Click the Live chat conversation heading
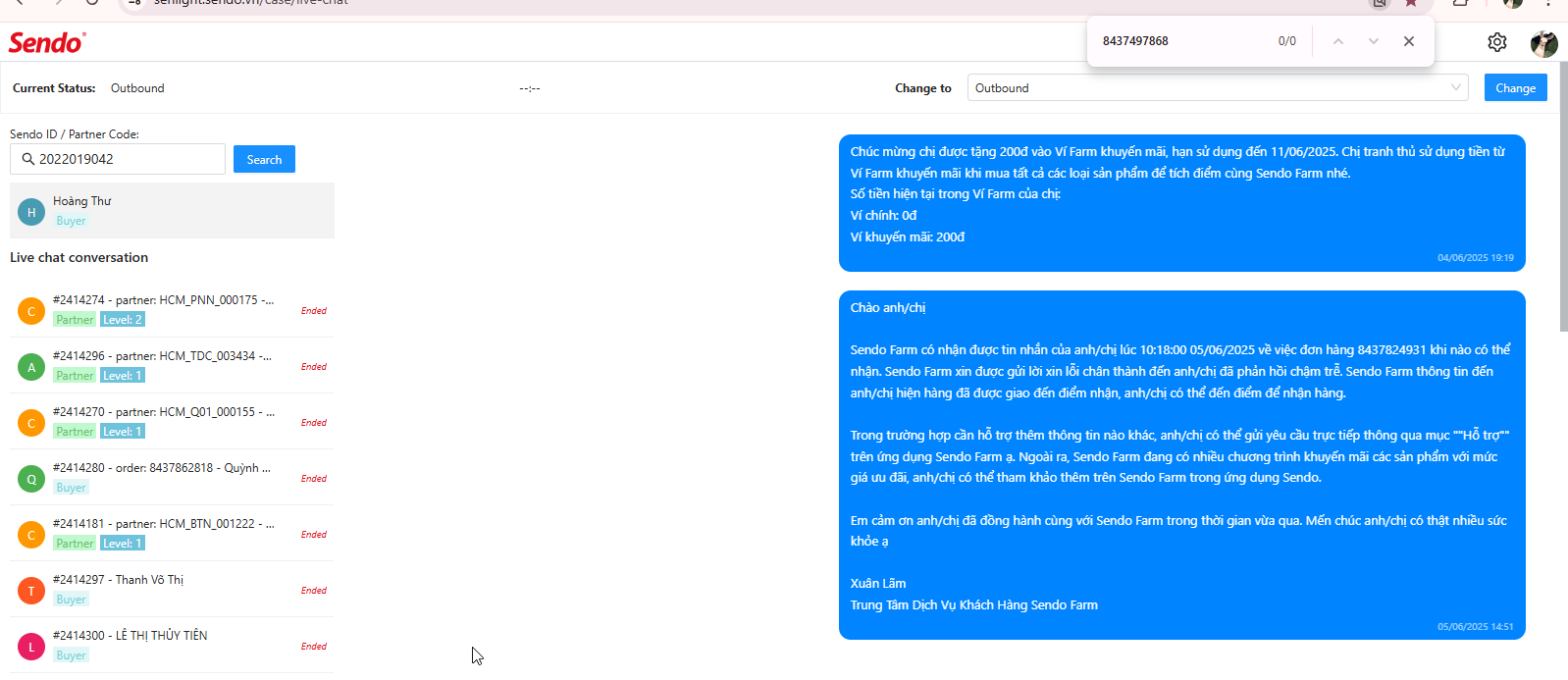Viewport: 1568px width, 680px height. [78, 257]
